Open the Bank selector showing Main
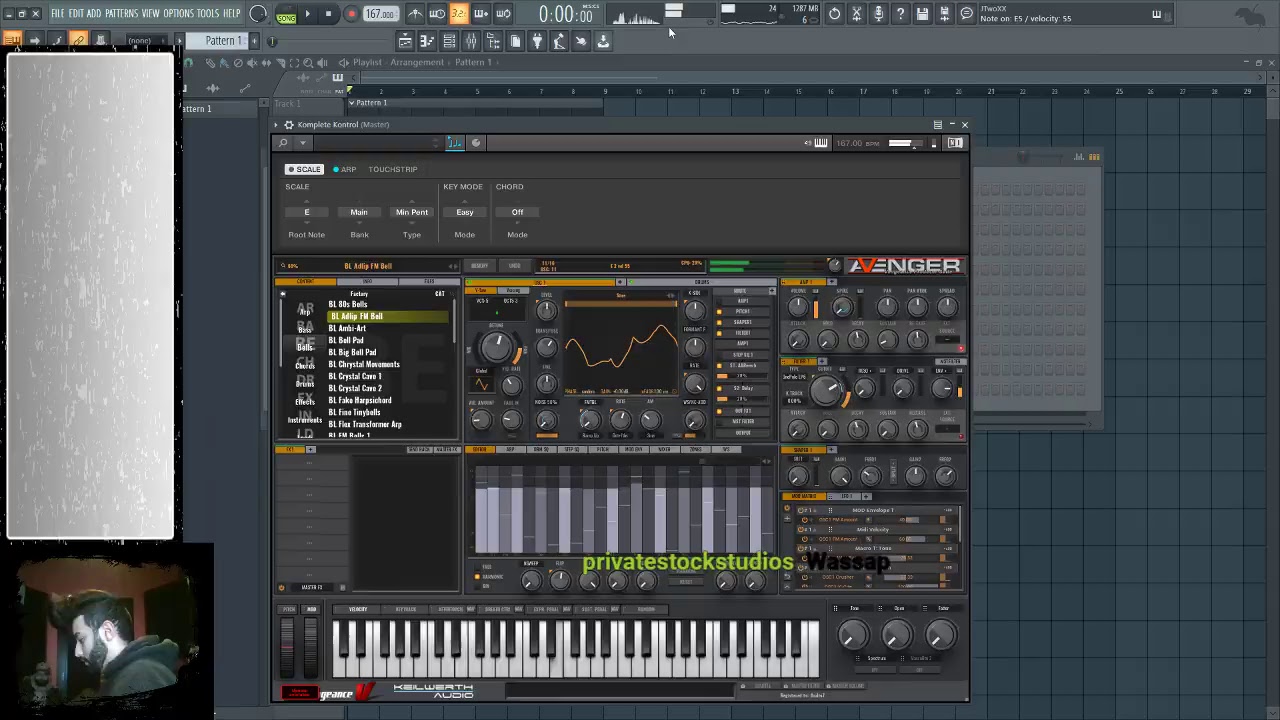This screenshot has width=1280, height=720. coord(359,212)
